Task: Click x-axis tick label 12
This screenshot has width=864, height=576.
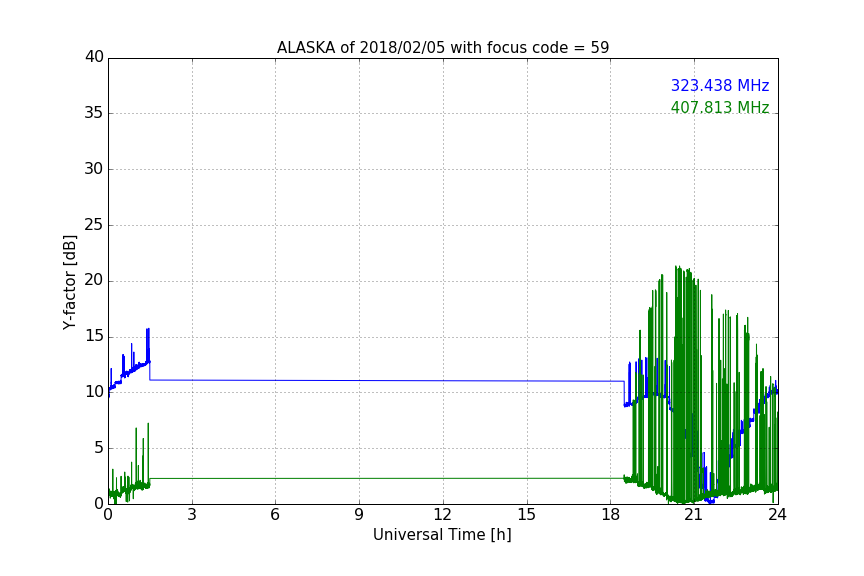Action: pyautogui.click(x=442, y=515)
